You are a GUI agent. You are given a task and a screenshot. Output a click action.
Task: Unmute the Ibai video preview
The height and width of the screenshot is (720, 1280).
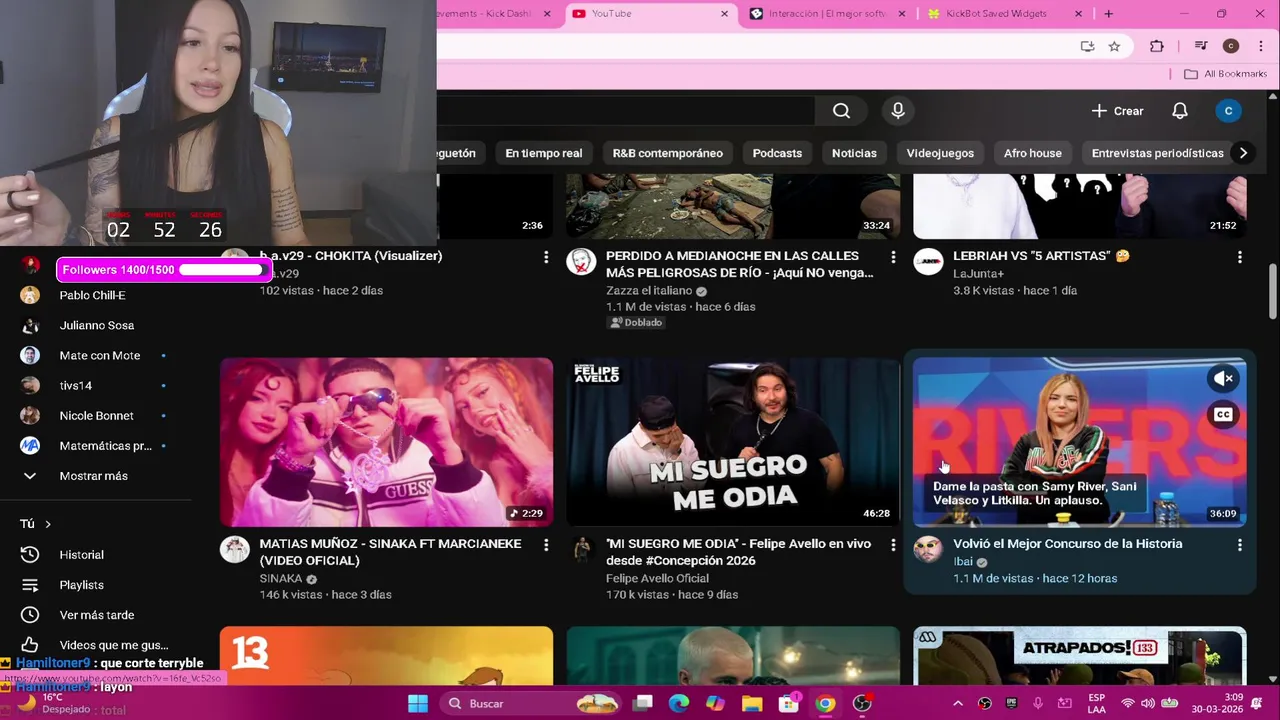tap(1223, 378)
